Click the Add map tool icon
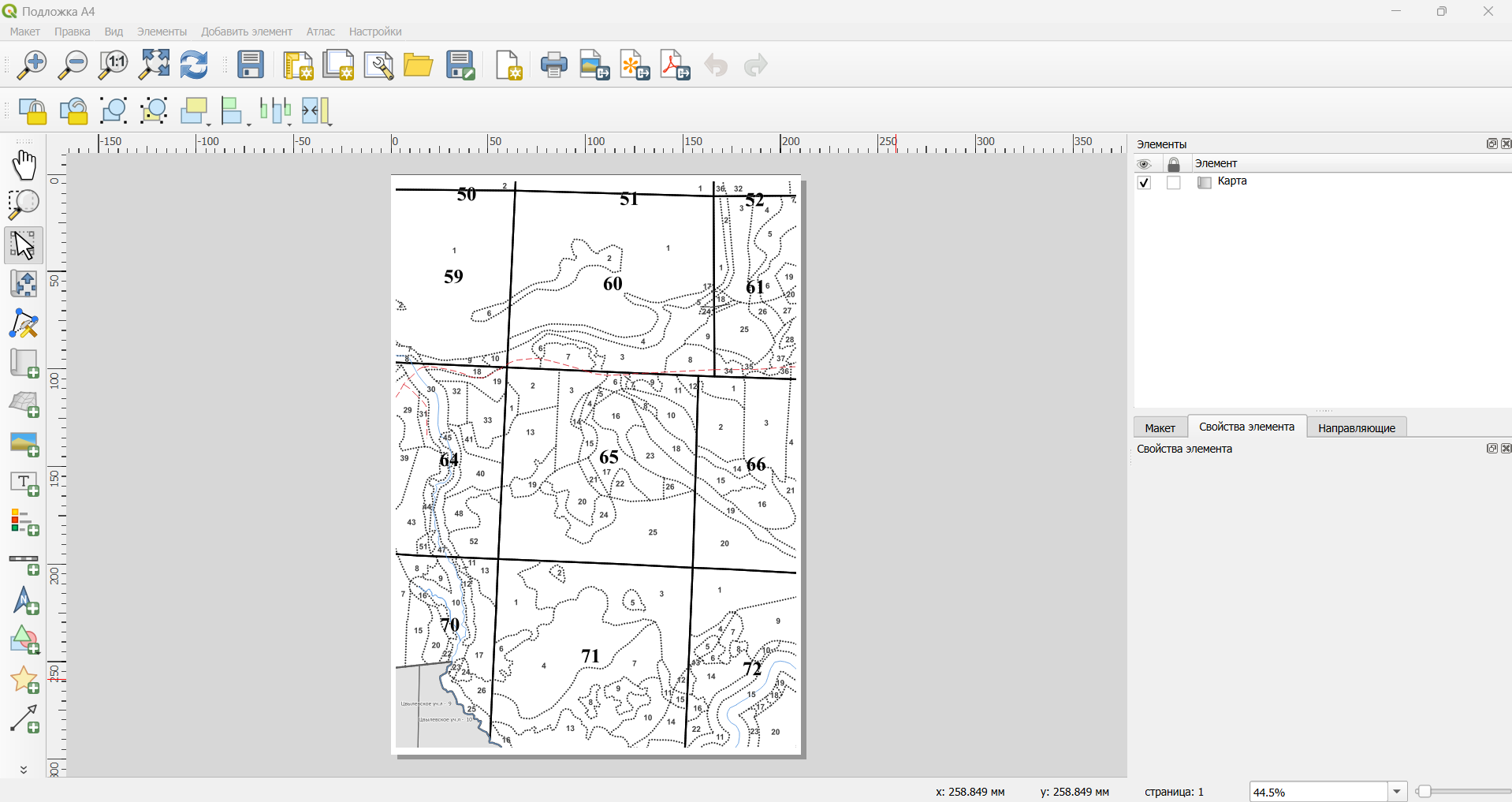 (24, 364)
